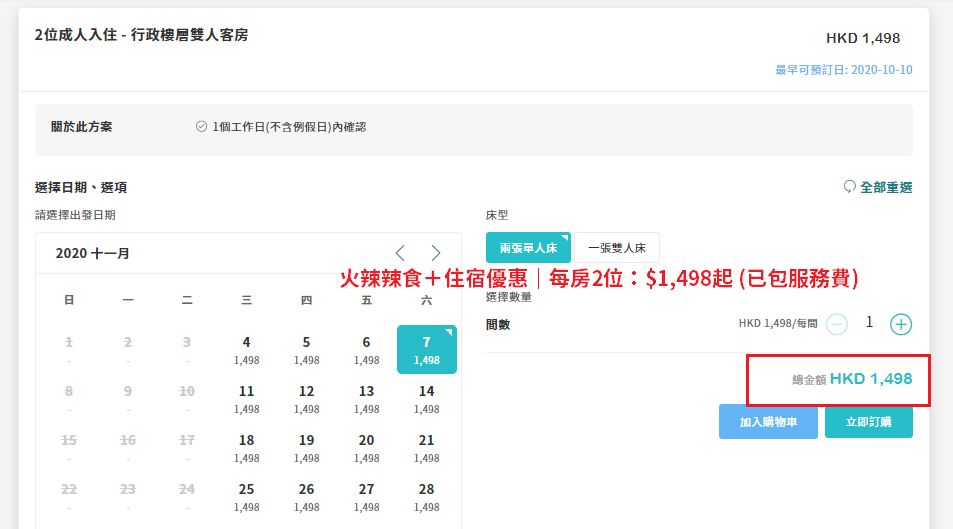This screenshot has height=529, width=953.
Task: Select November 21 in the calendar
Action: (427, 448)
